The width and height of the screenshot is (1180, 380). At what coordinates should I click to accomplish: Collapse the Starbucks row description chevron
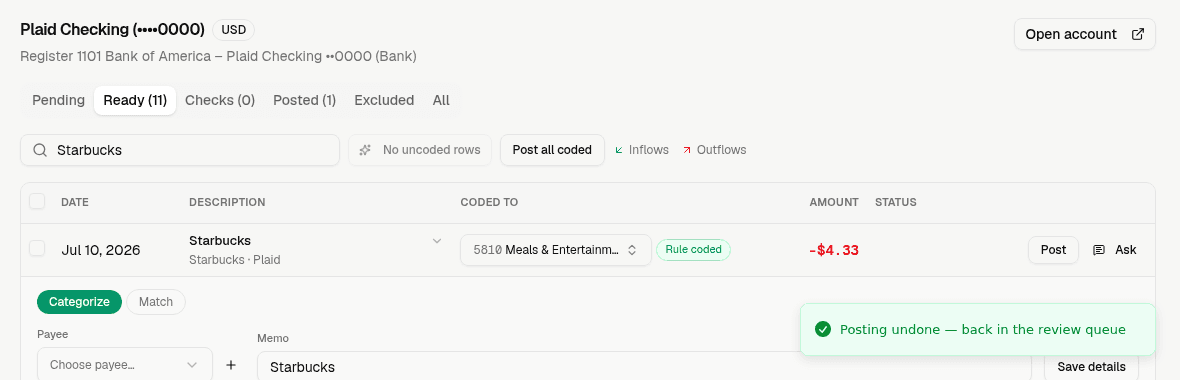tap(436, 241)
